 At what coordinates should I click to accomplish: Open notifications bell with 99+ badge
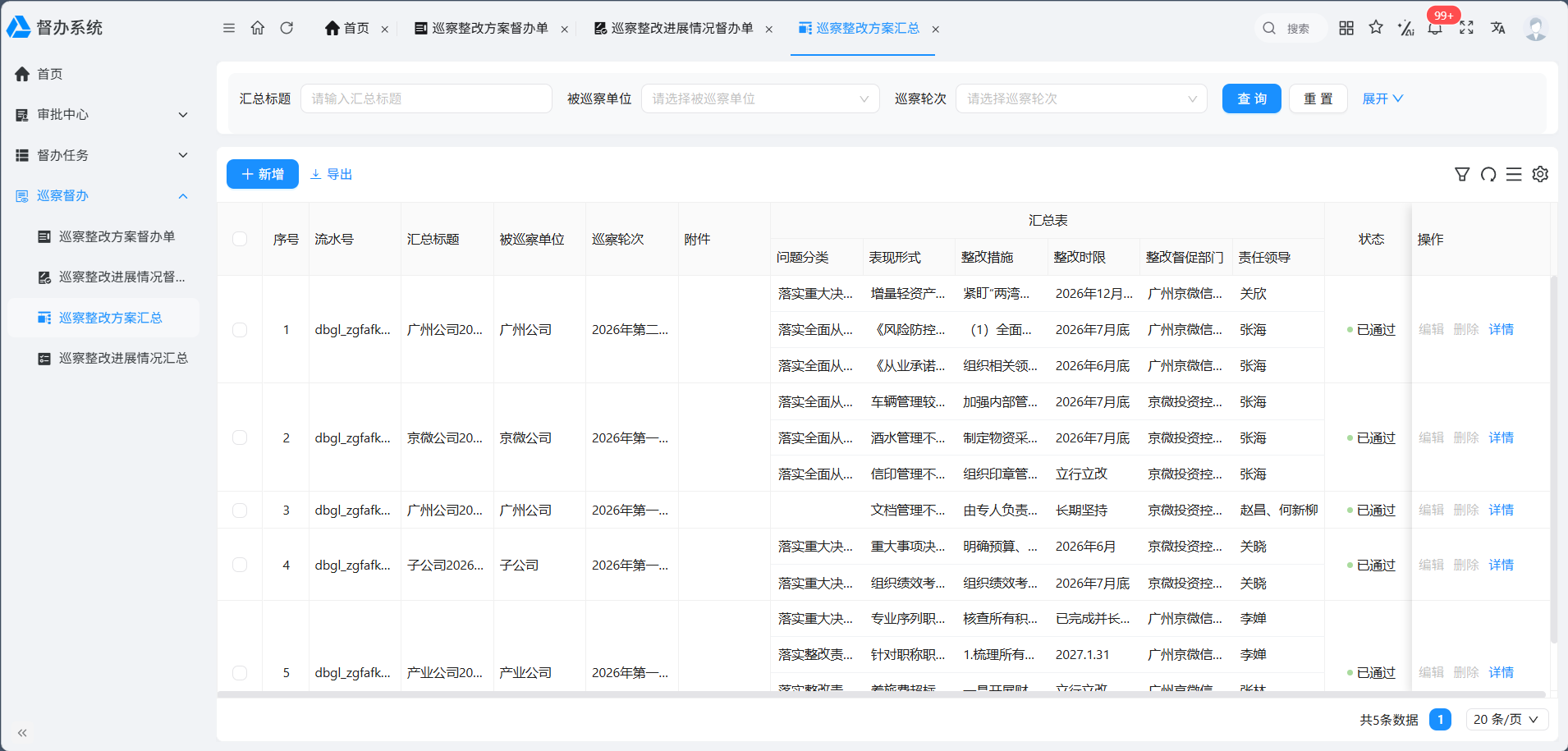tap(1436, 28)
